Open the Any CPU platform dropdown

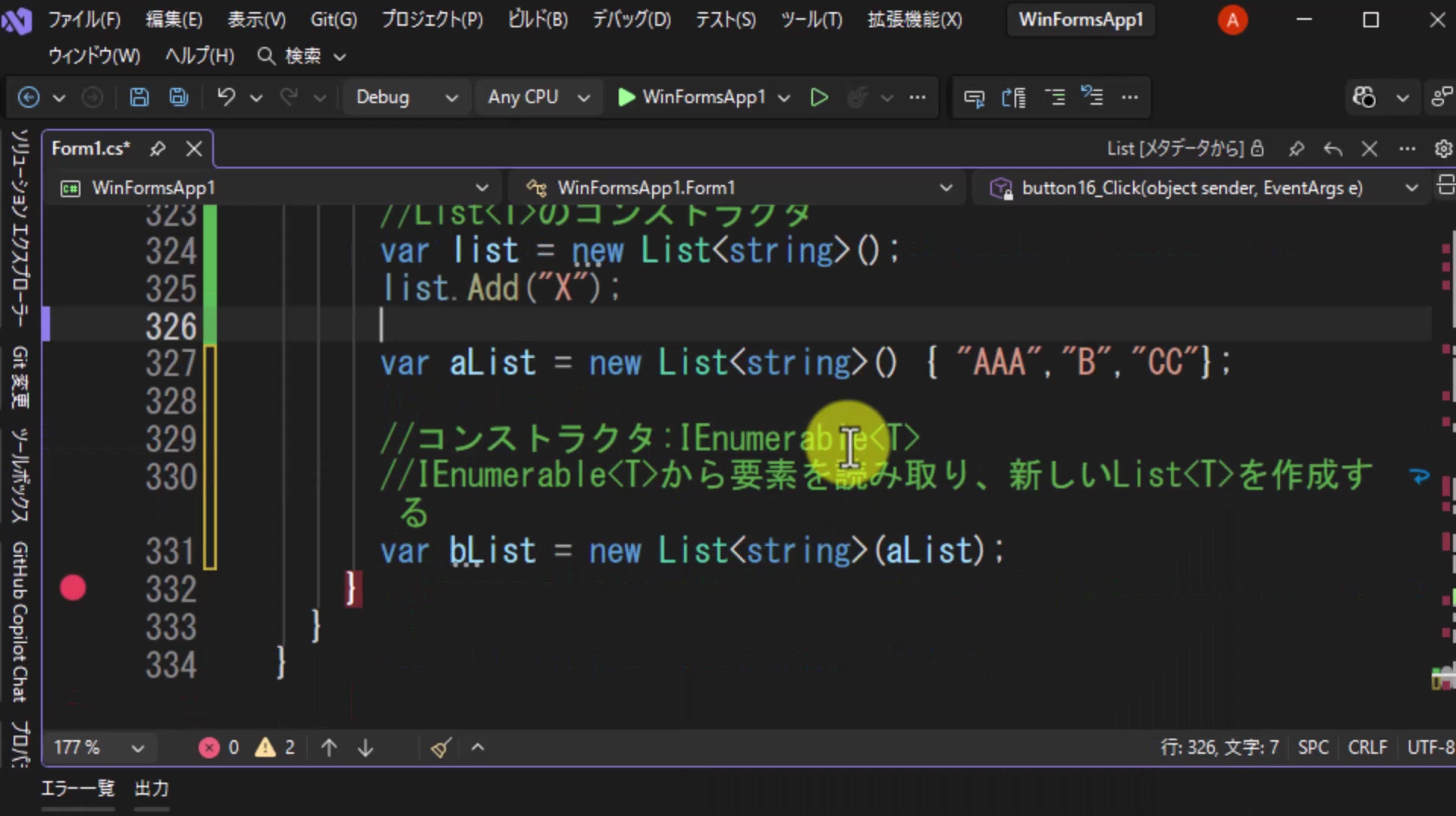(x=538, y=97)
